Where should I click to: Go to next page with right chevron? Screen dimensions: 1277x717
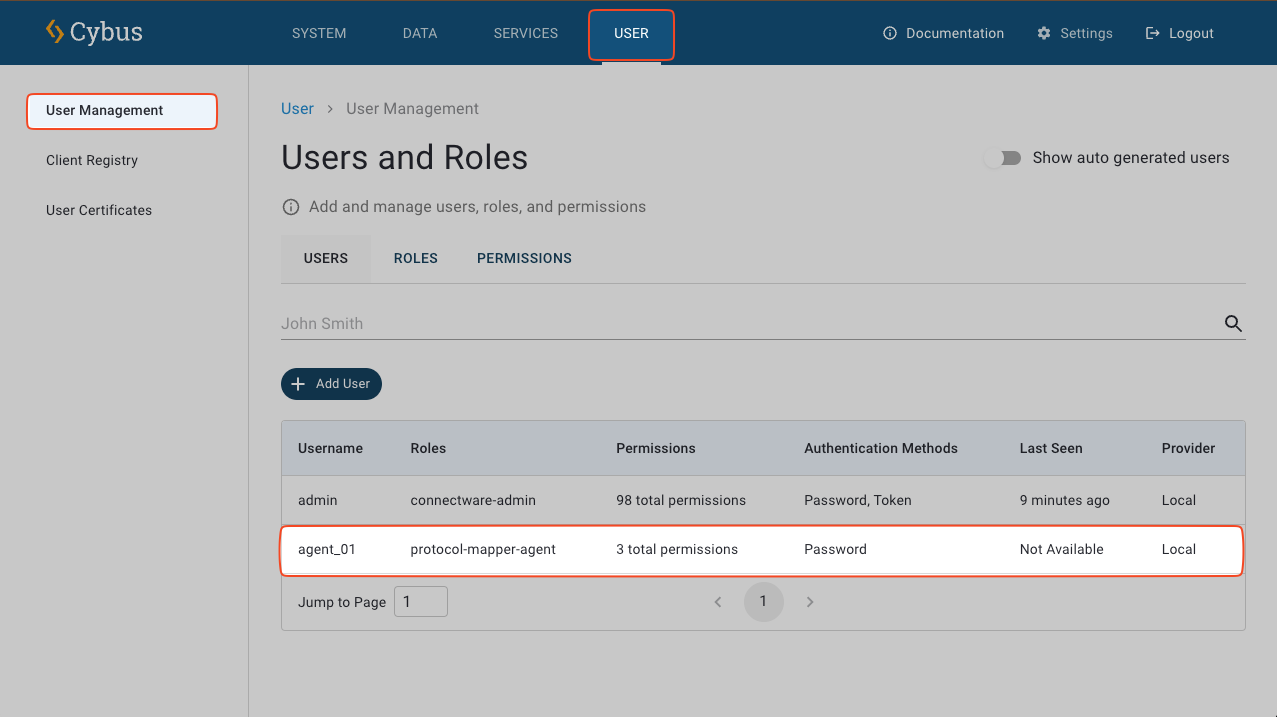tap(810, 602)
